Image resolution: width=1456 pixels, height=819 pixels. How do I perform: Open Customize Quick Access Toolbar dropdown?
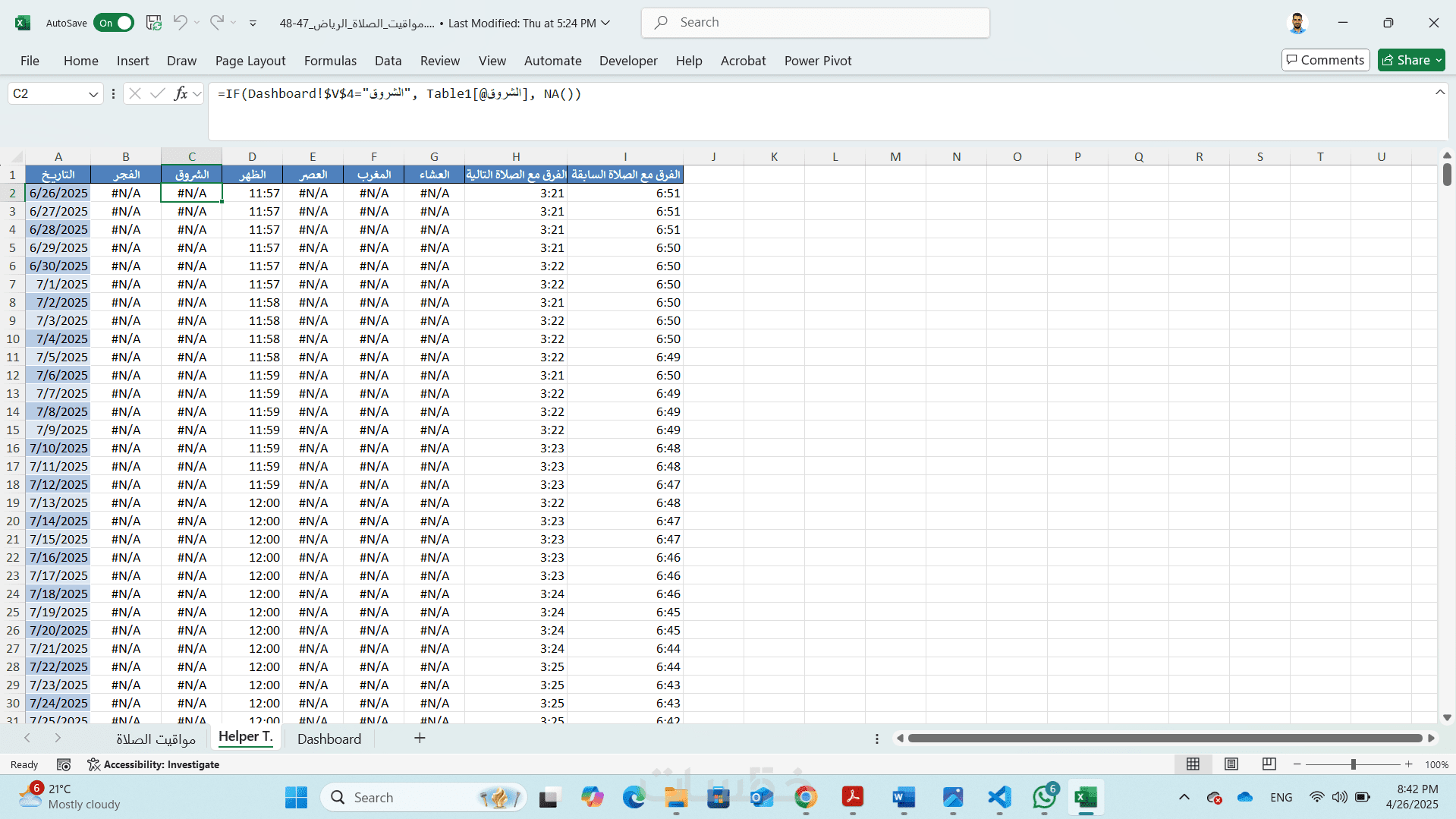point(253,23)
